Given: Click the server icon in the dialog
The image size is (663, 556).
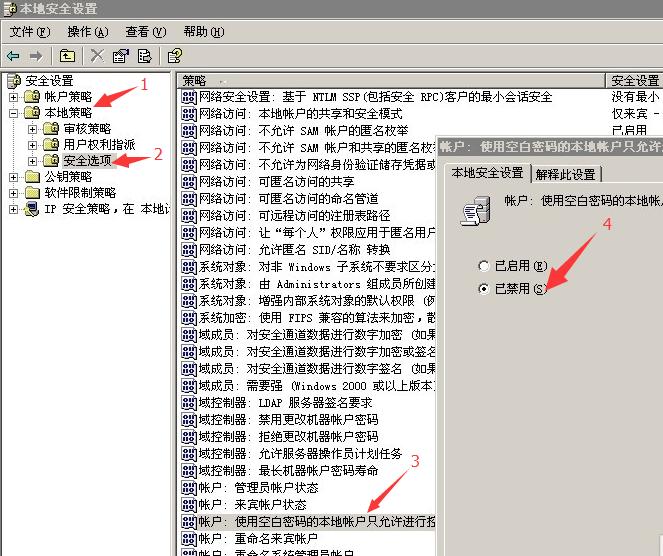Looking at the screenshot, I should point(476,210).
